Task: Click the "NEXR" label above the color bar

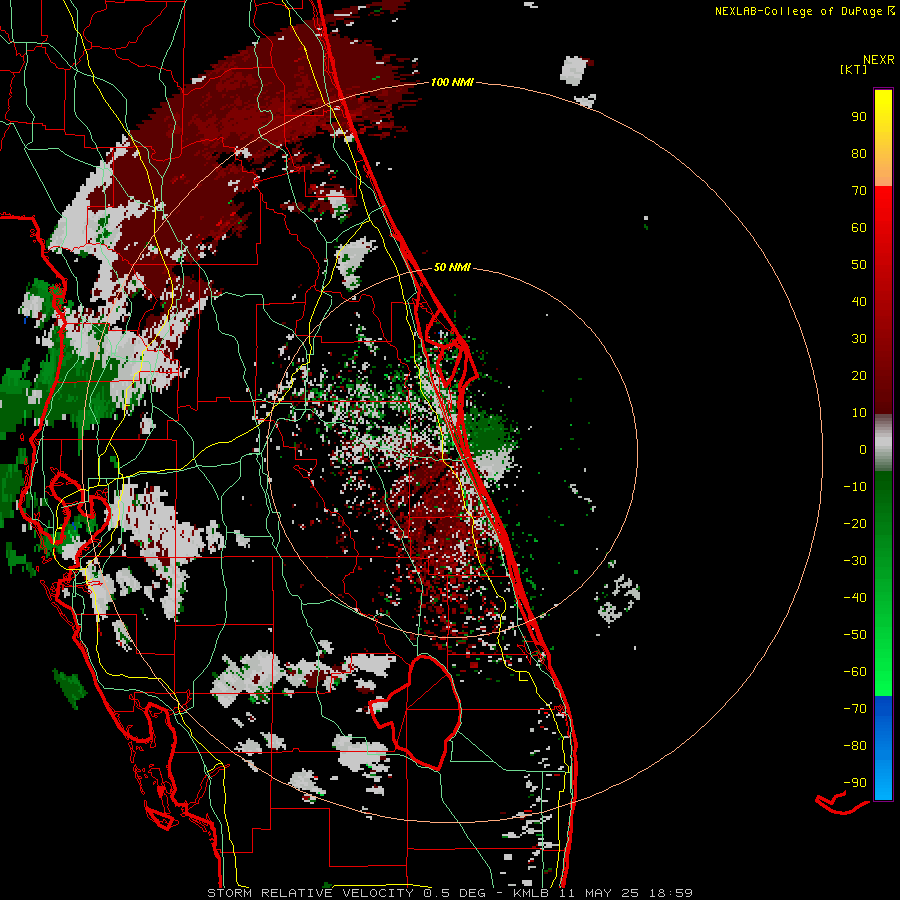Action: click(879, 60)
